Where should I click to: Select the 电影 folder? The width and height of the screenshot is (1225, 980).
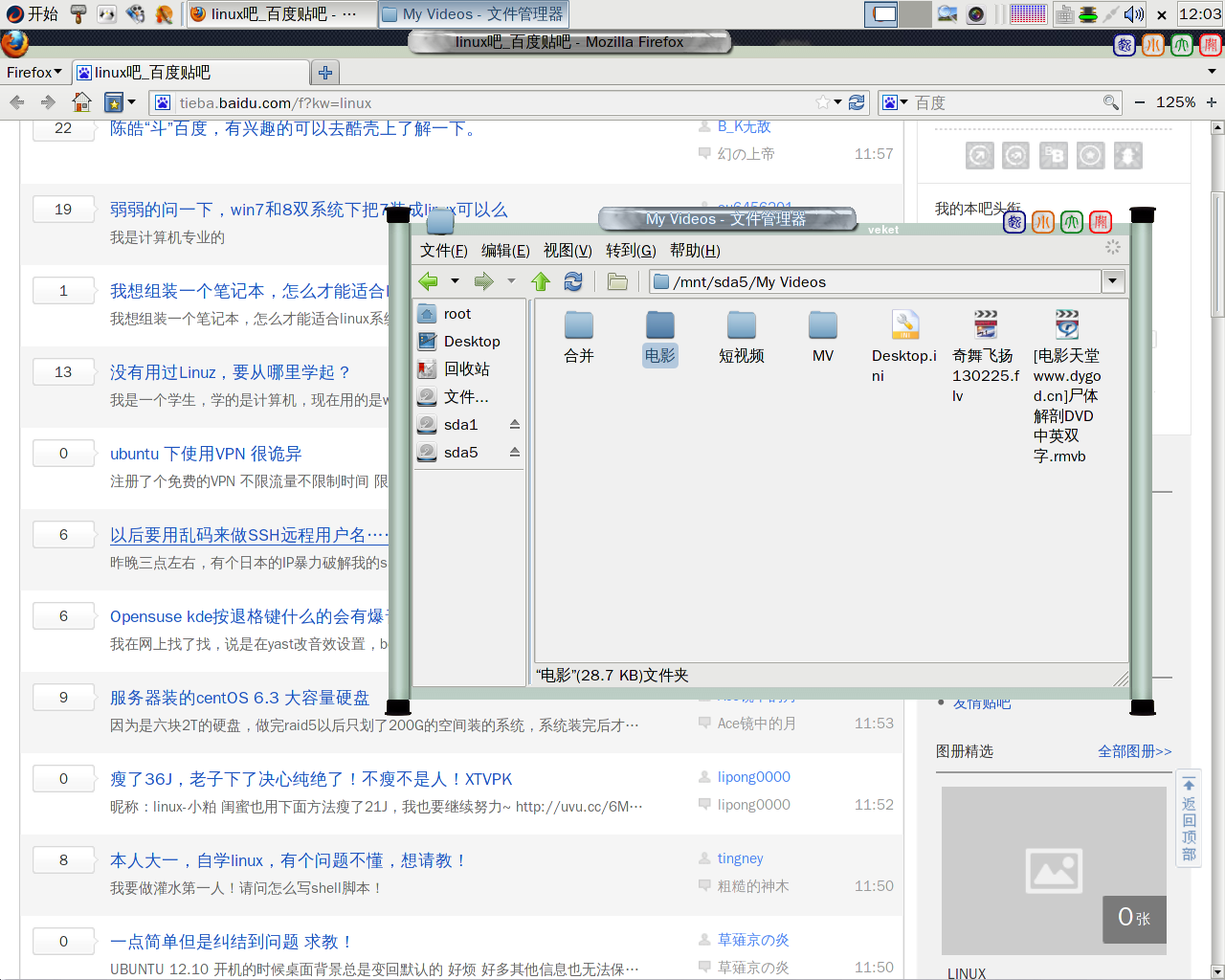[660, 337]
